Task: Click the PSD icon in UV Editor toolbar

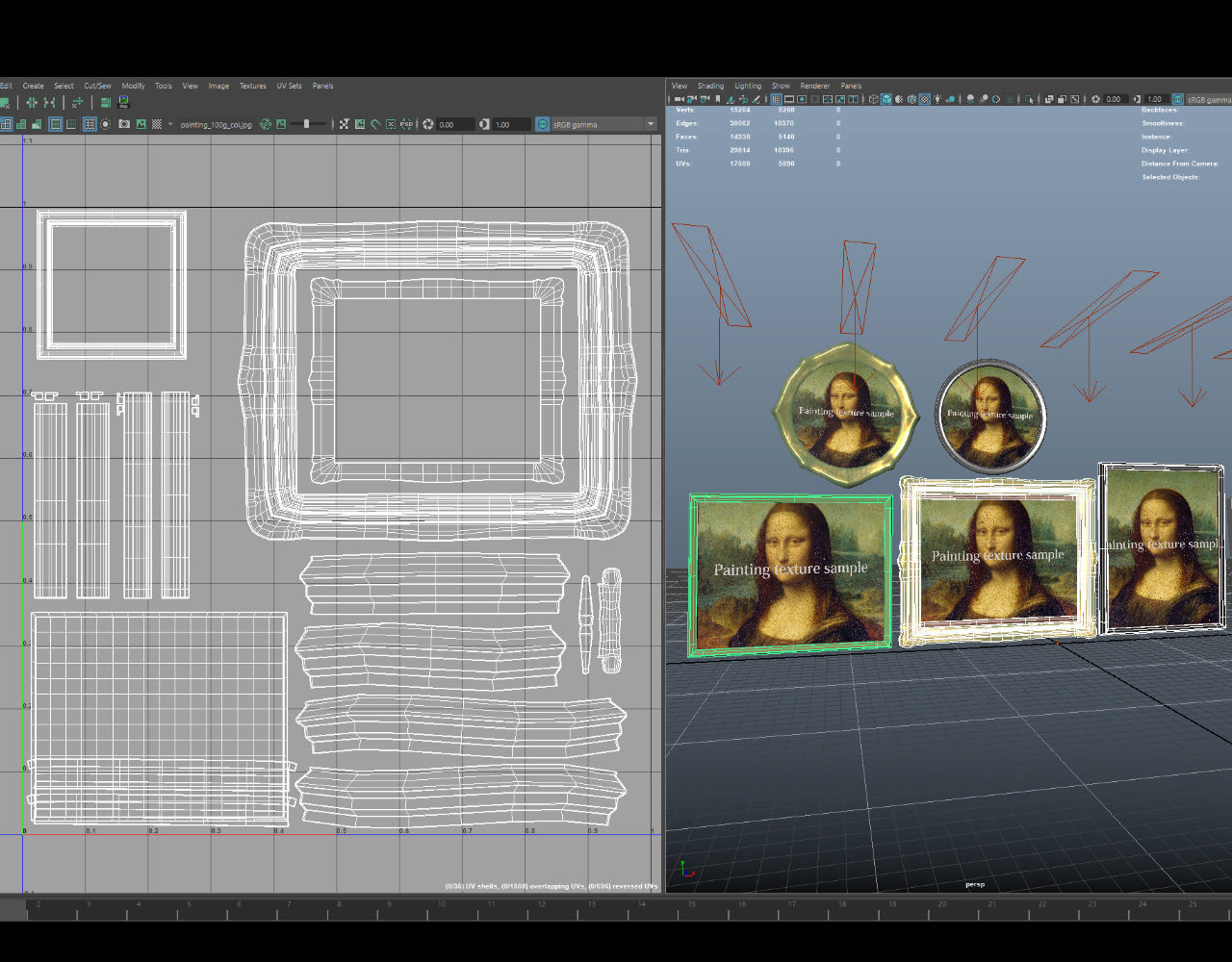Action: pos(405,124)
